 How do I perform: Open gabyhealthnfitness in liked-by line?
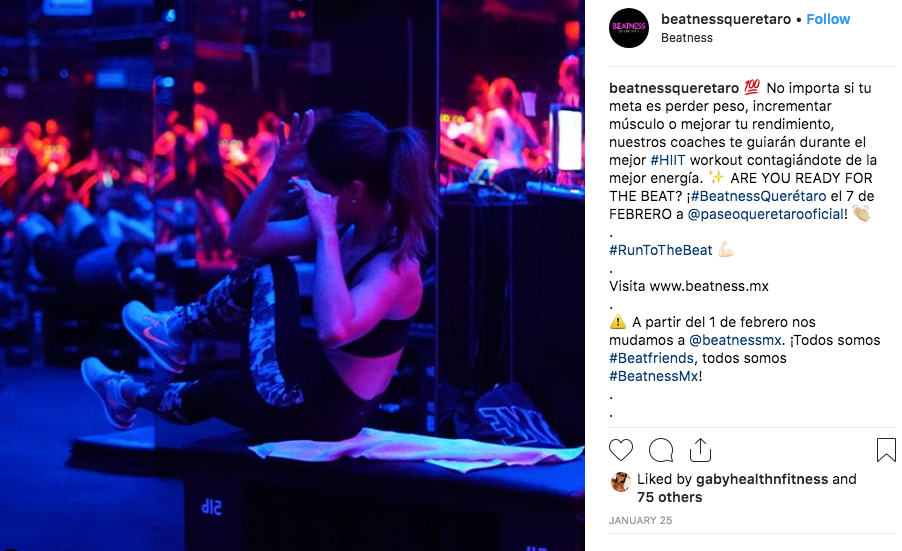tap(762, 479)
